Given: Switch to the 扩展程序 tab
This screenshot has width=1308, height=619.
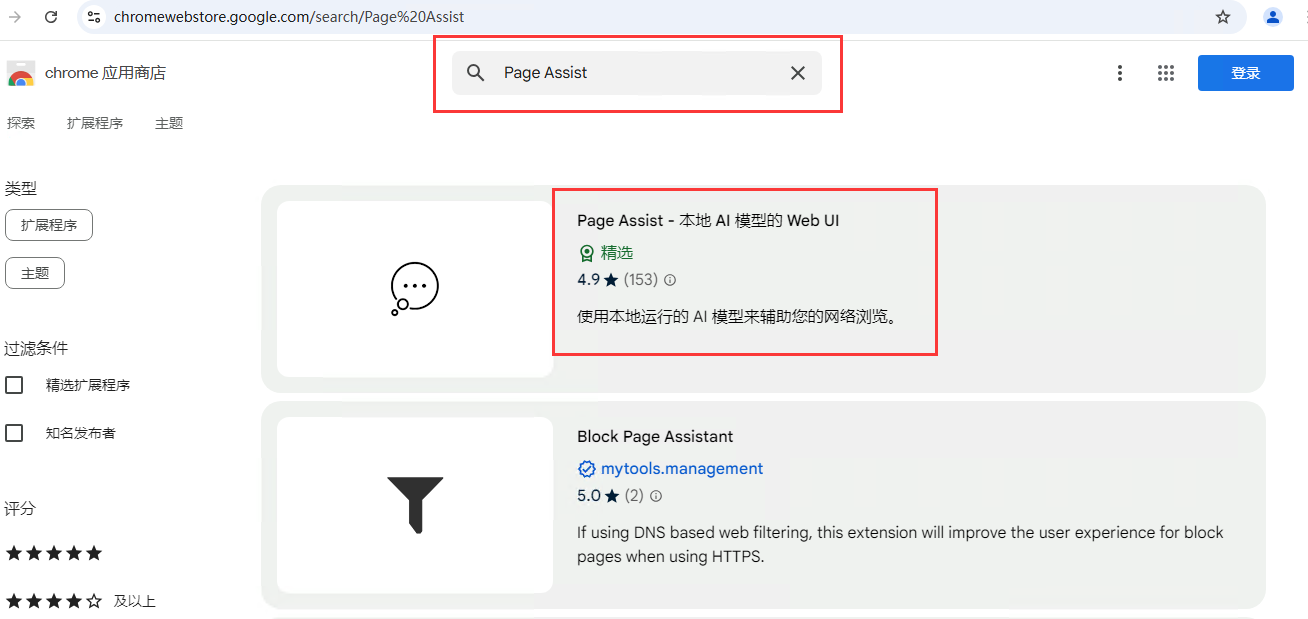Looking at the screenshot, I should (x=95, y=123).
